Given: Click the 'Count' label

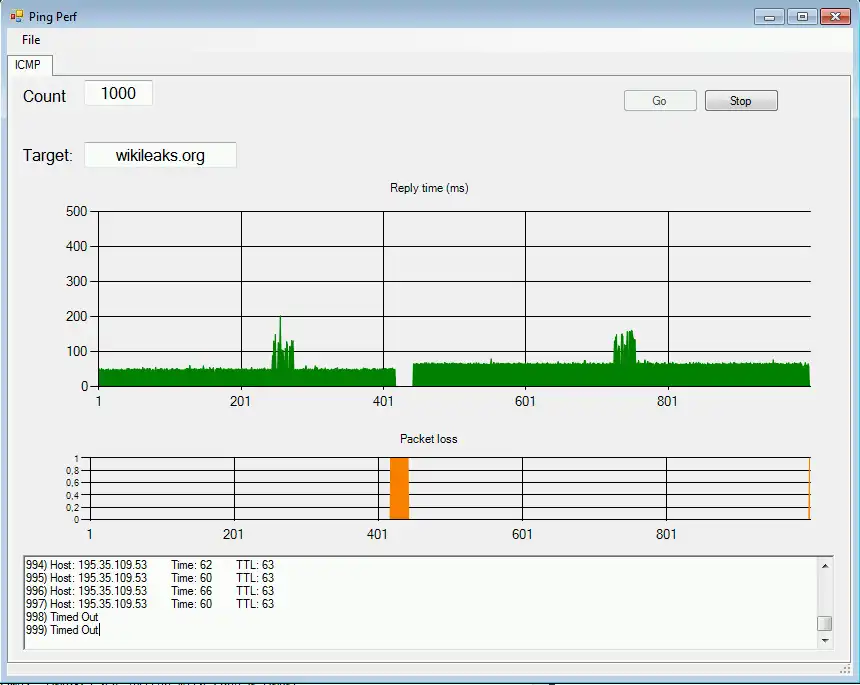Looking at the screenshot, I should click(44, 97).
